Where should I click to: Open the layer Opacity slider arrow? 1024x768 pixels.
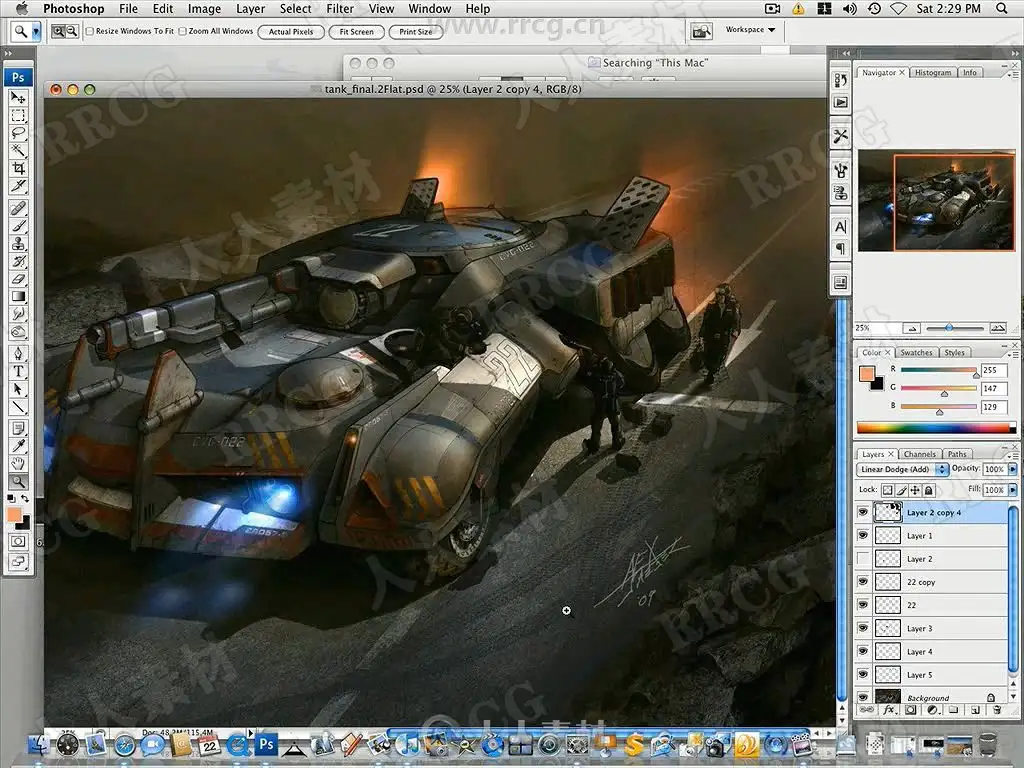(x=1013, y=469)
